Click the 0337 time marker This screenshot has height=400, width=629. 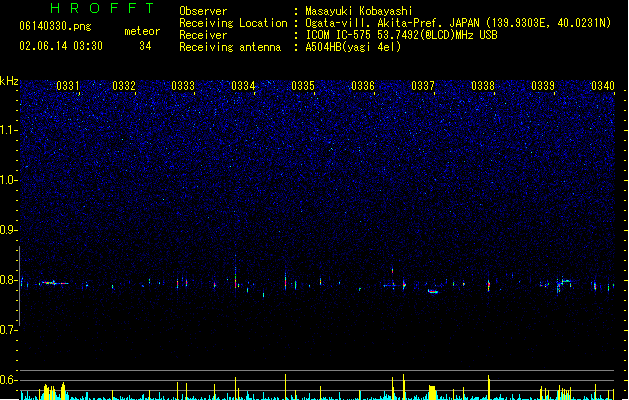pyautogui.click(x=423, y=86)
